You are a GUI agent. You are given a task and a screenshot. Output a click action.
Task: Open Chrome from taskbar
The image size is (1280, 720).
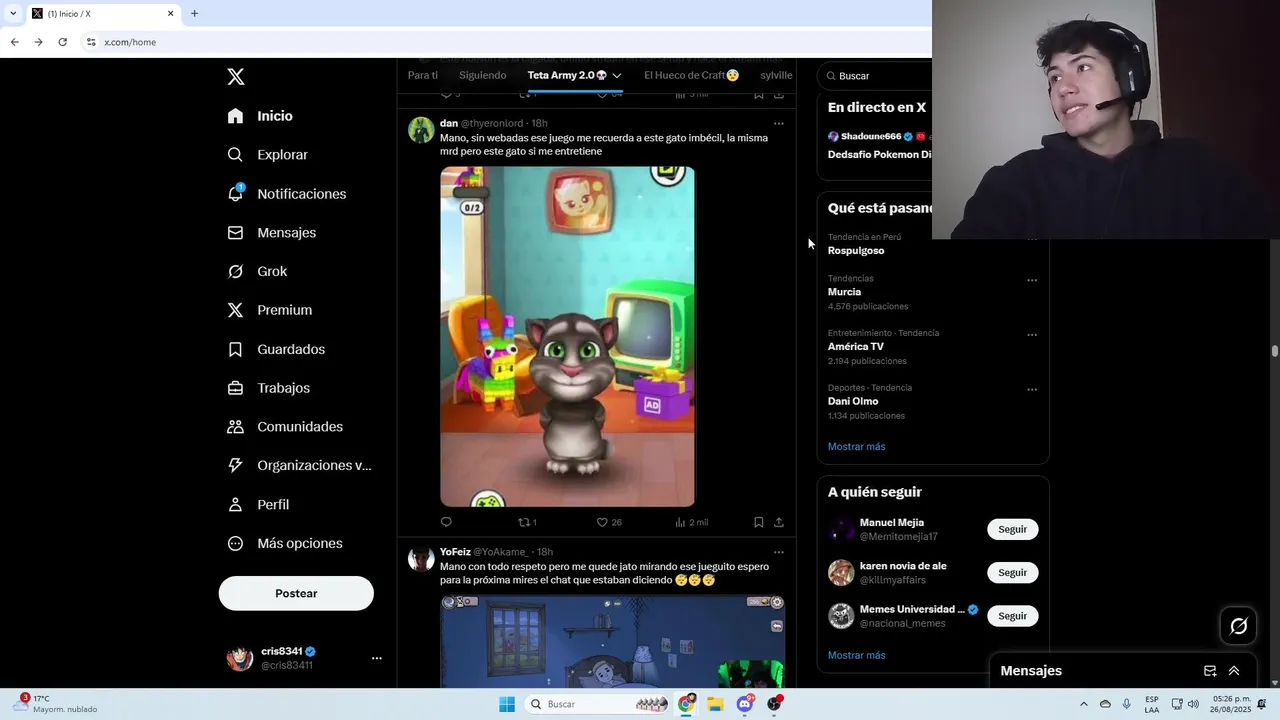[x=686, y=704]
